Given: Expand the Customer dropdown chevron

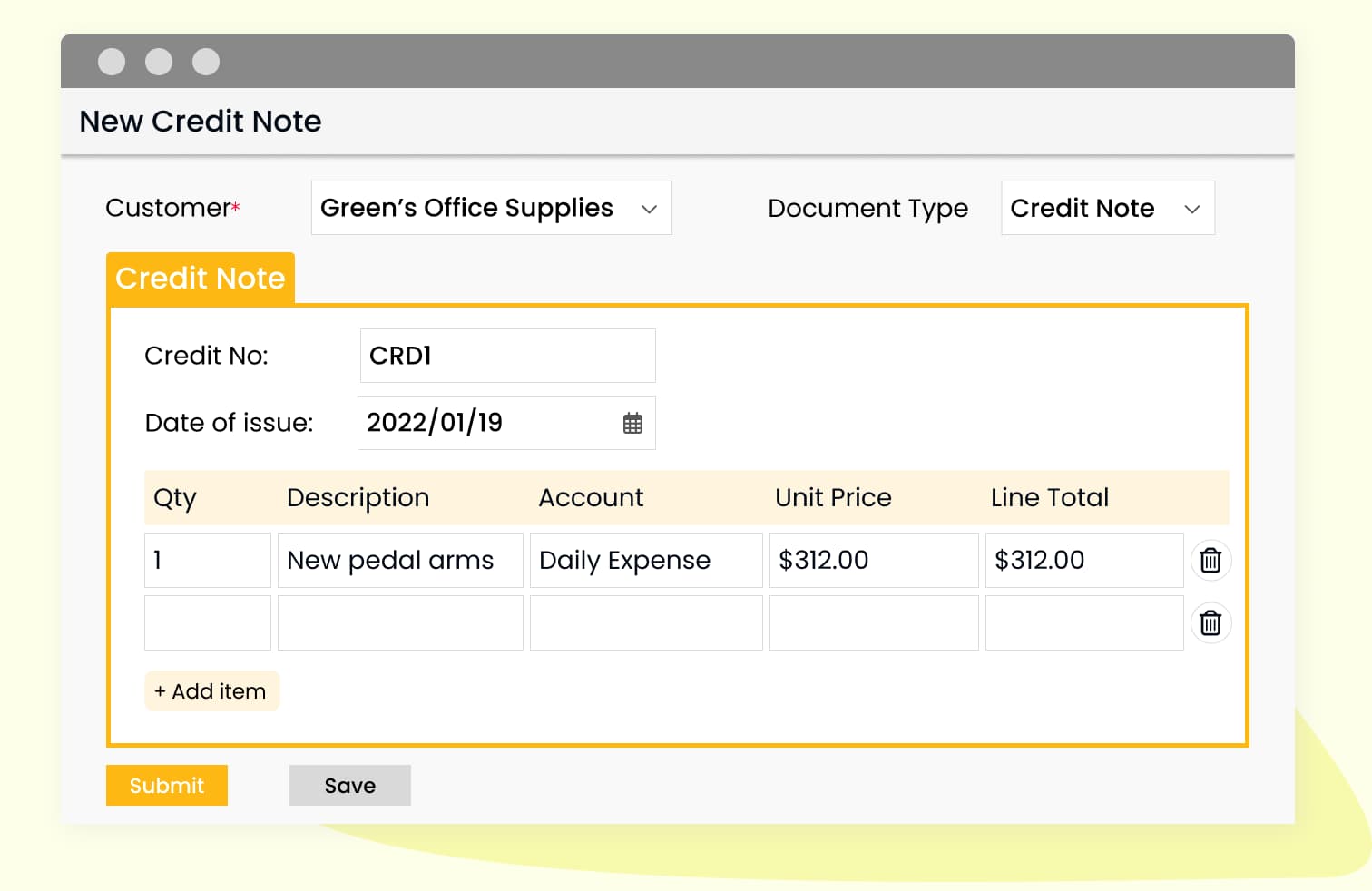Looking at the screenshot, I should point(649,209).
